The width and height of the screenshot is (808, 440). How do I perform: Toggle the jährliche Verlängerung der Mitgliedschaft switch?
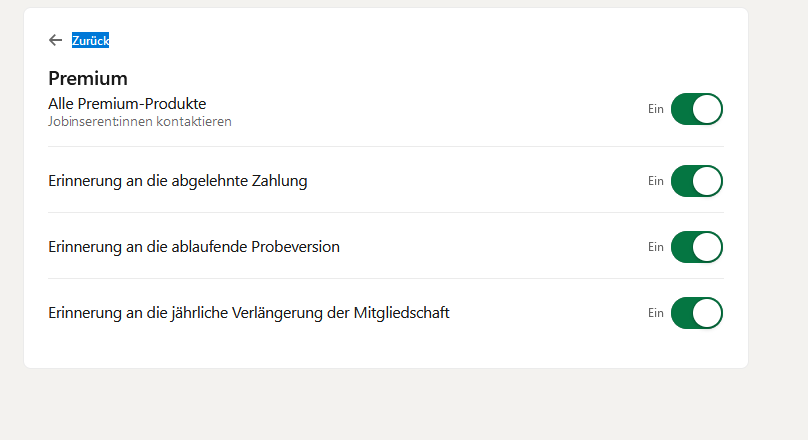(696, 313)
